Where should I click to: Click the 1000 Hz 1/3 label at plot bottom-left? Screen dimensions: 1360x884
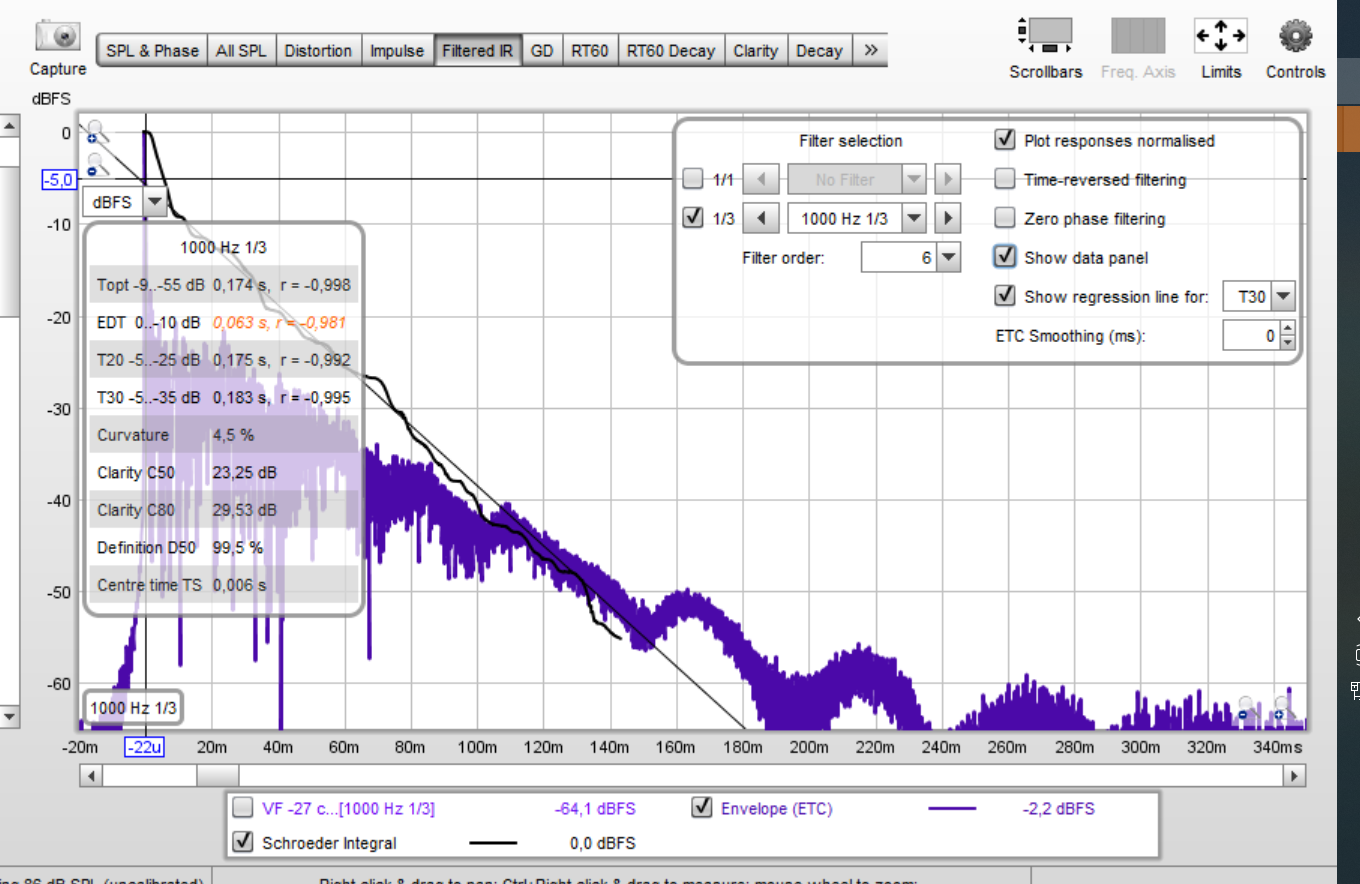coord(132,708)
